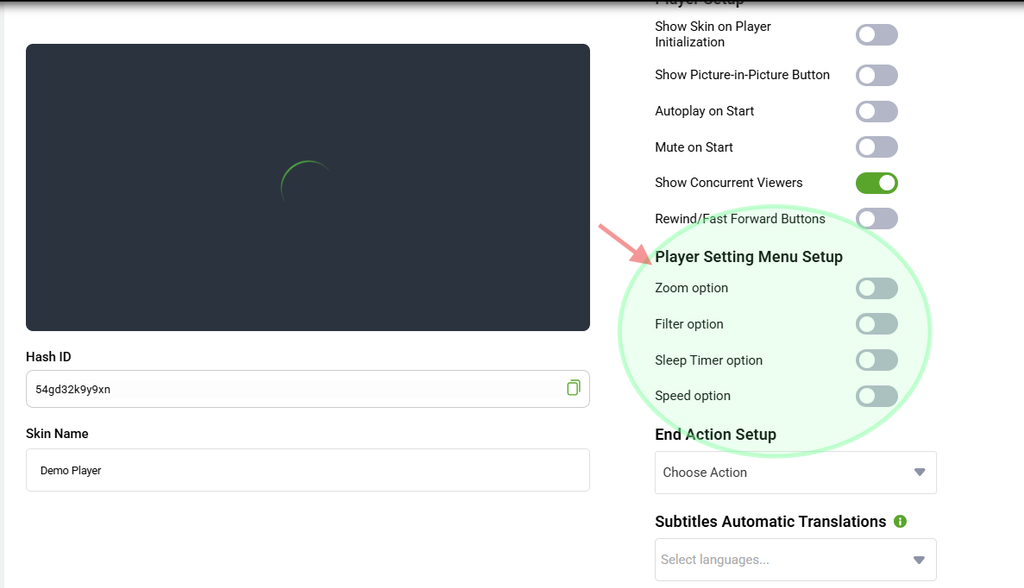Screen dimensions: 1024x588
Task: Click the Show Concurrent Viewers label
Action: coord(728,183)
